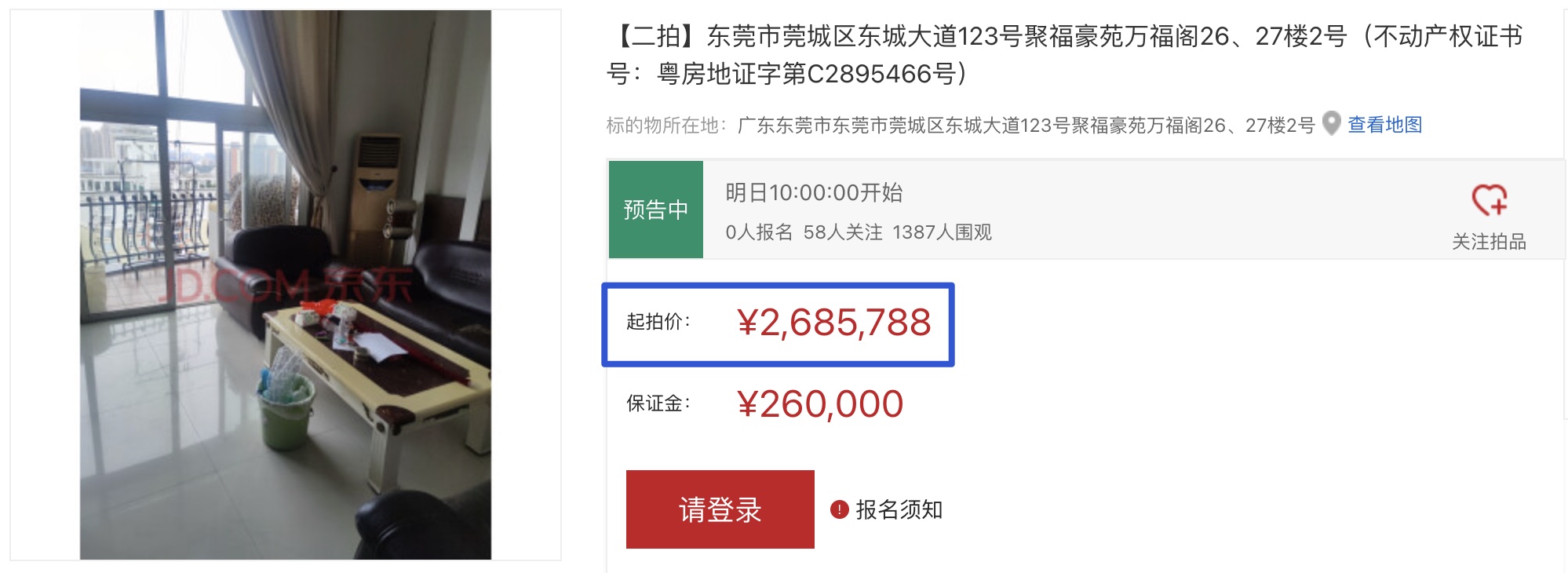The image size is (1568, 573).
Task: Click the 明日10:00:00开始 start time text
Action: pos(814,192)
